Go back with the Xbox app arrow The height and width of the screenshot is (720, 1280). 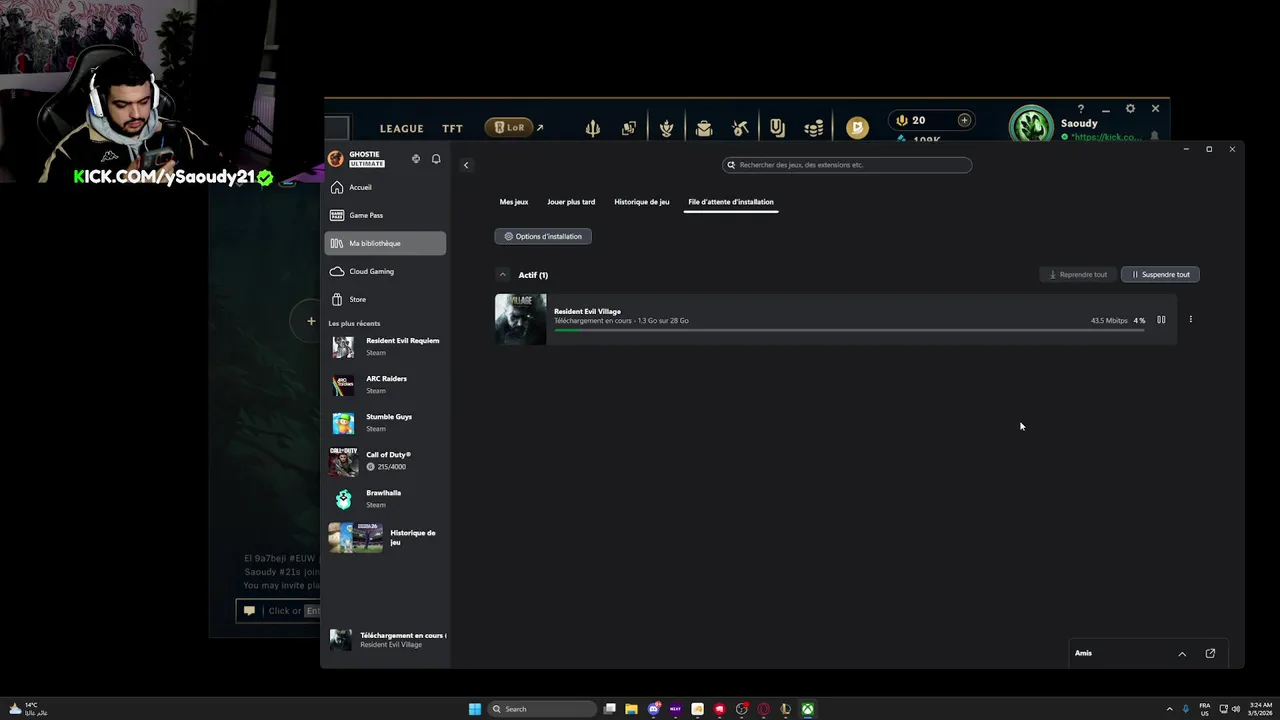click(x=466, y=165)
